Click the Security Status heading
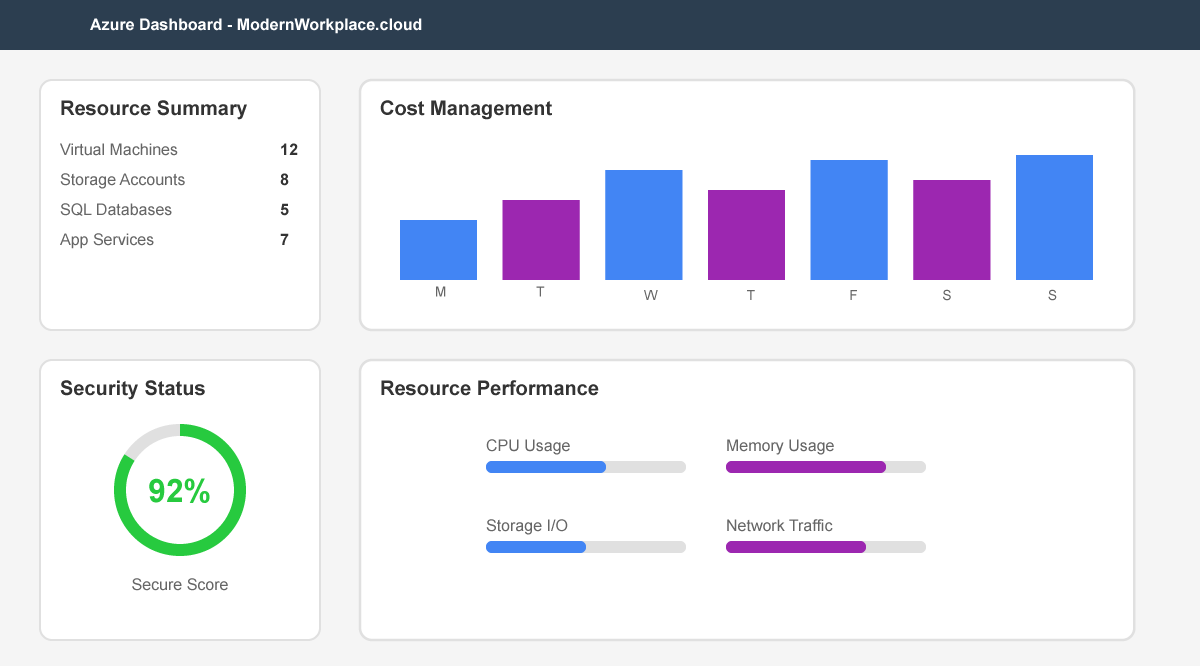The width and height of the screenshot is (1200, 666). pyautogui.click(x=132, y=388)
